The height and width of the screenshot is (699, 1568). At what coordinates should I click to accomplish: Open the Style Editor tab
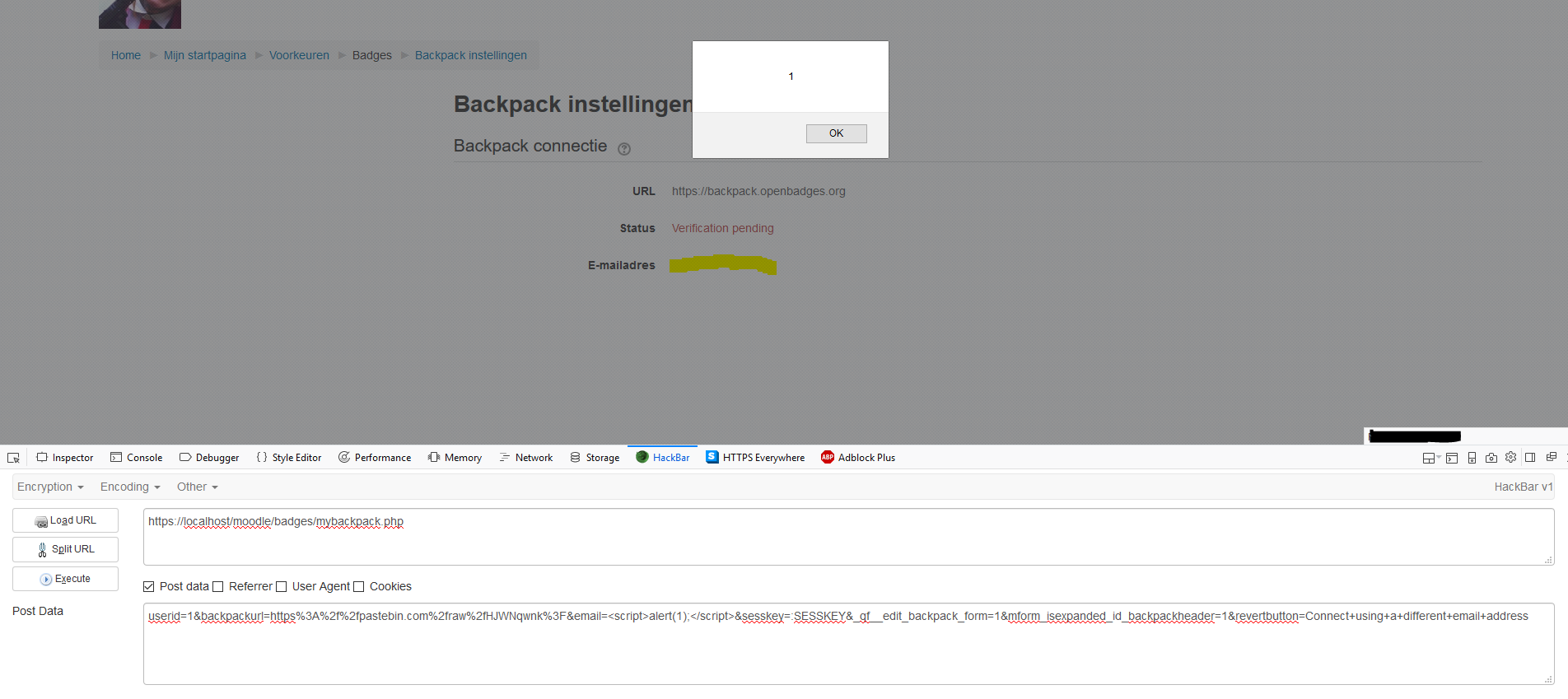click(289, 458)
